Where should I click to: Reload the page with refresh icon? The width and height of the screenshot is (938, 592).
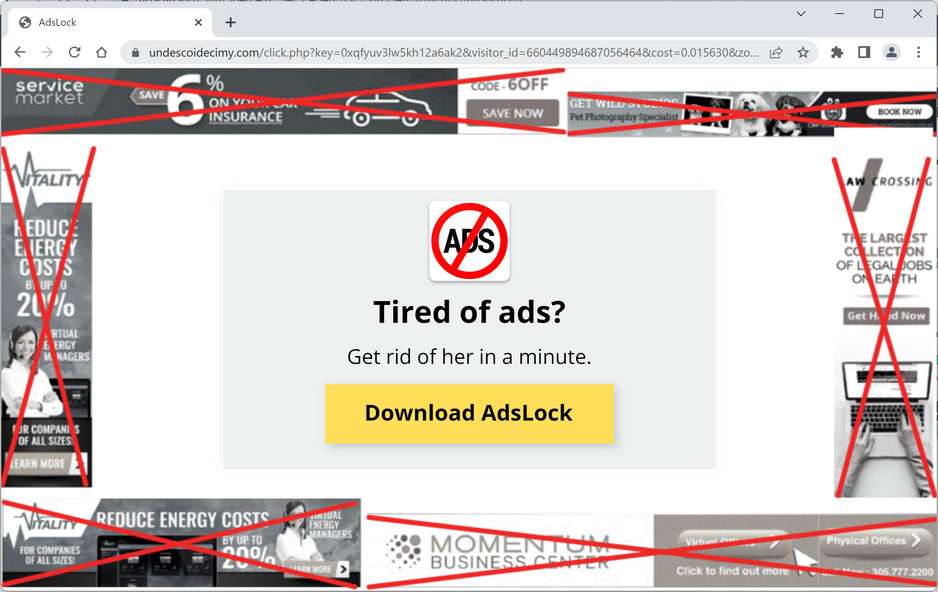point(74,53)
